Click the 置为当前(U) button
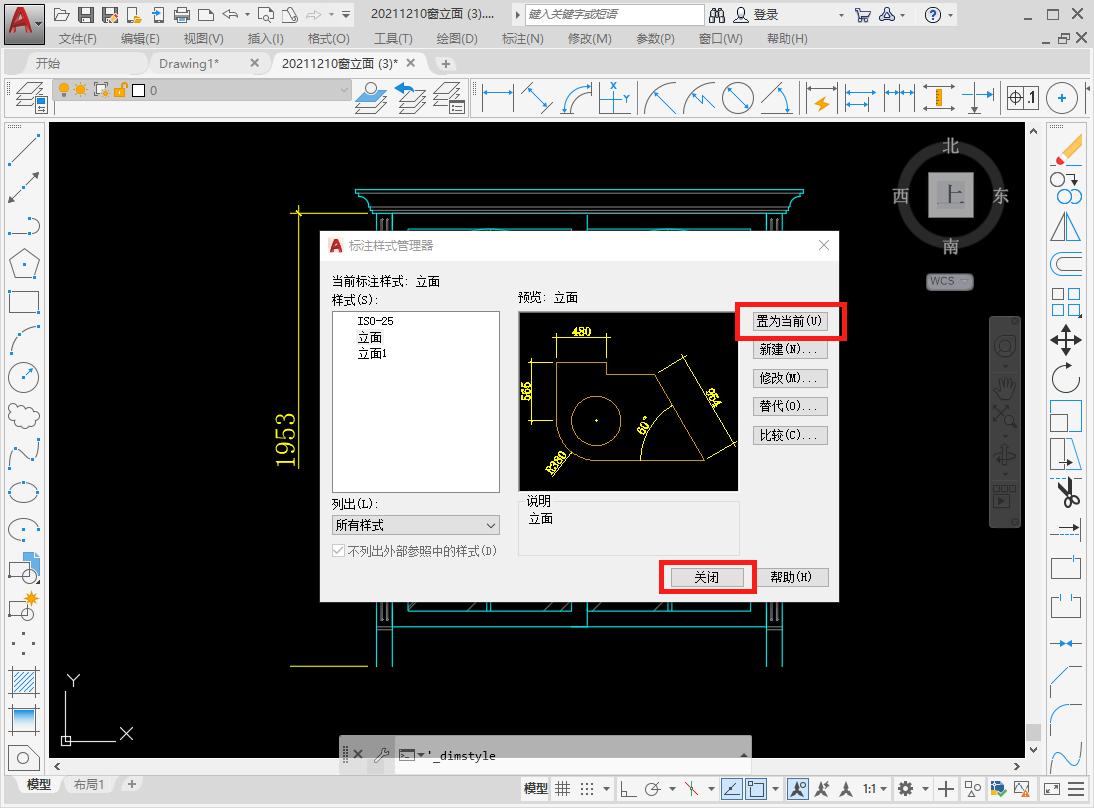1094x808 pixels. pos(790,322)
